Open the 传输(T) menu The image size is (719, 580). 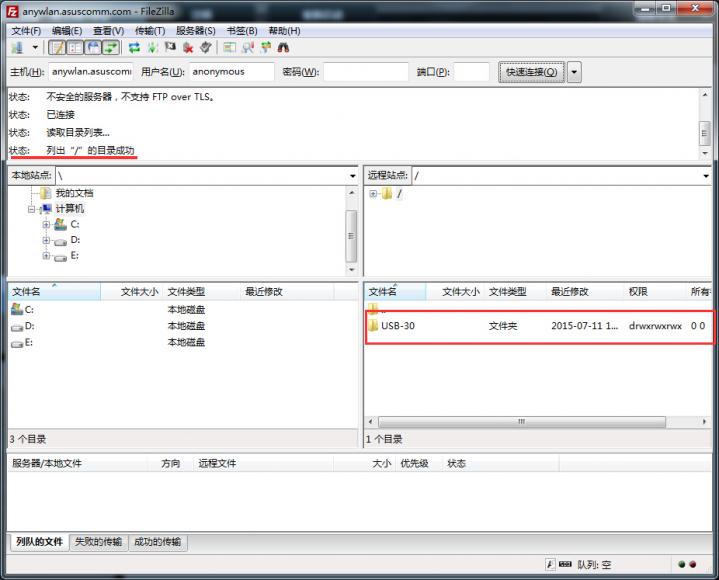tap(150, 31)
